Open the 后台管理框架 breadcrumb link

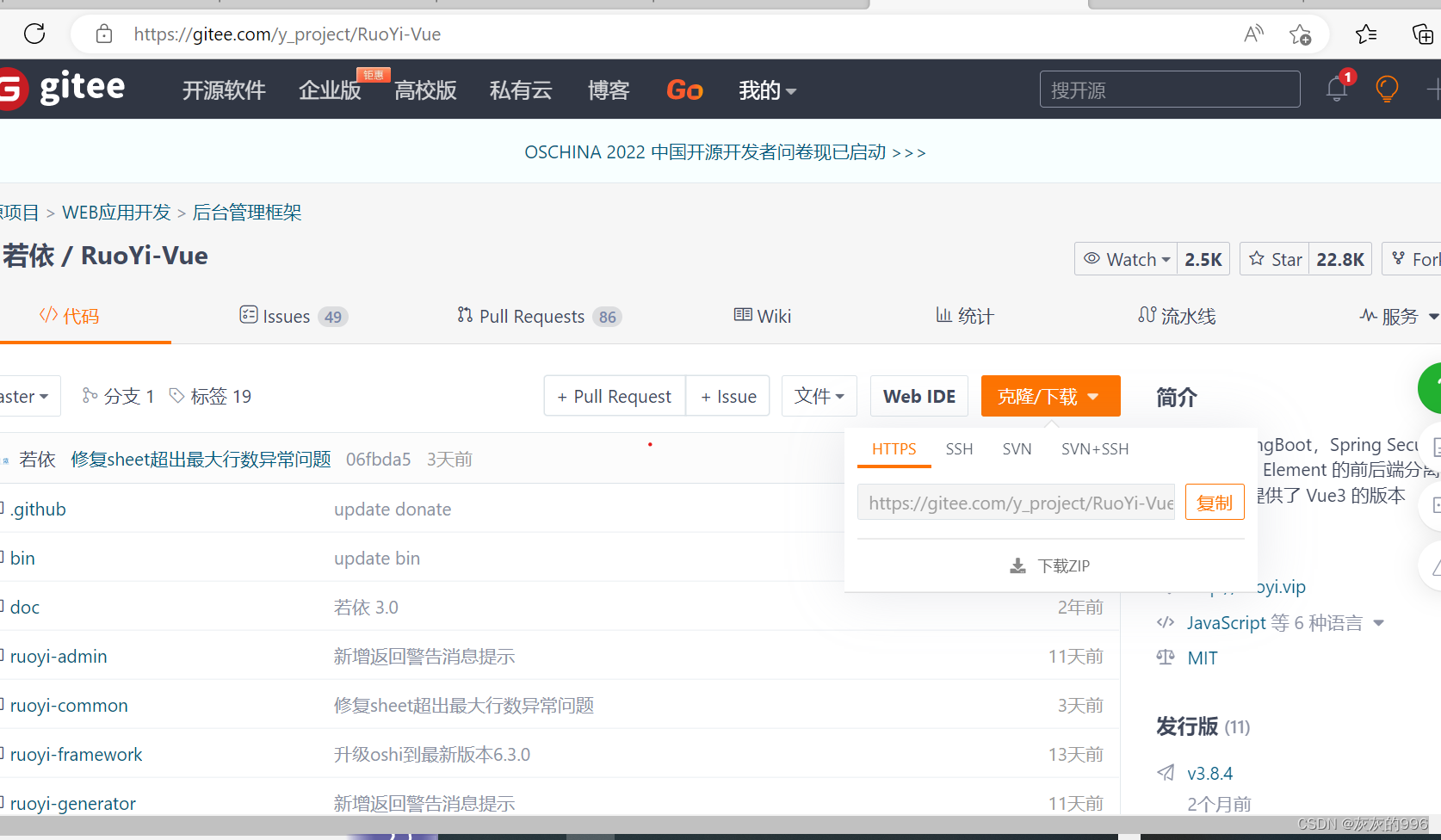click(x=247, y=213)
